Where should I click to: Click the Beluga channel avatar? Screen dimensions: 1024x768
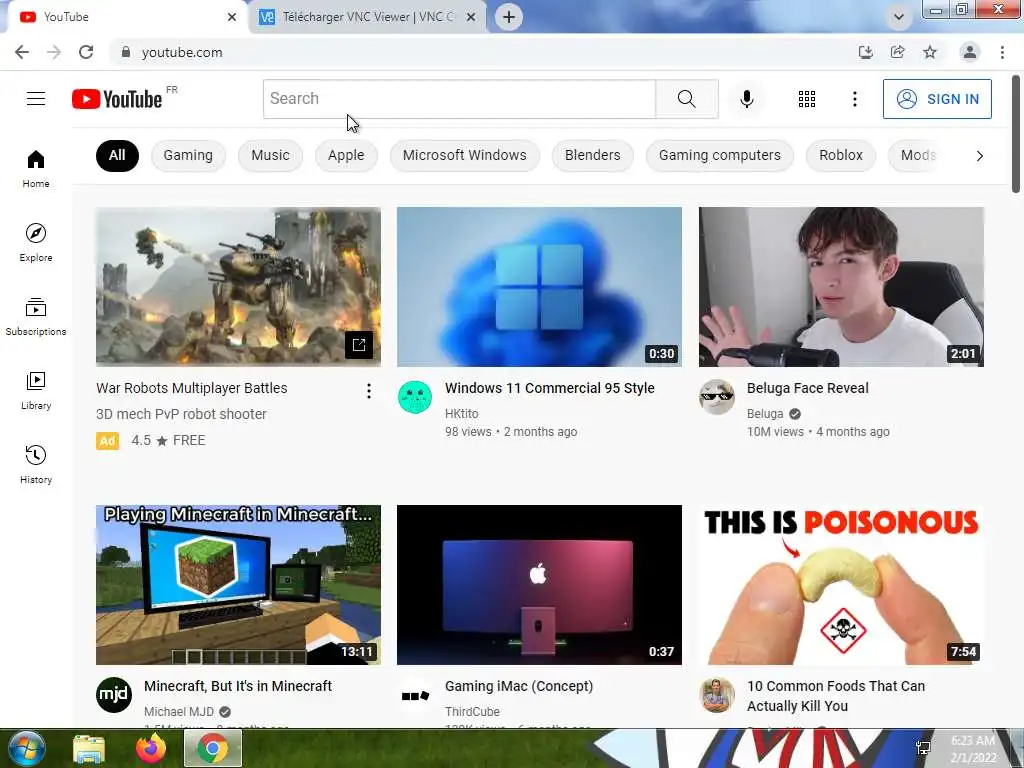click(x=716, y=397)
